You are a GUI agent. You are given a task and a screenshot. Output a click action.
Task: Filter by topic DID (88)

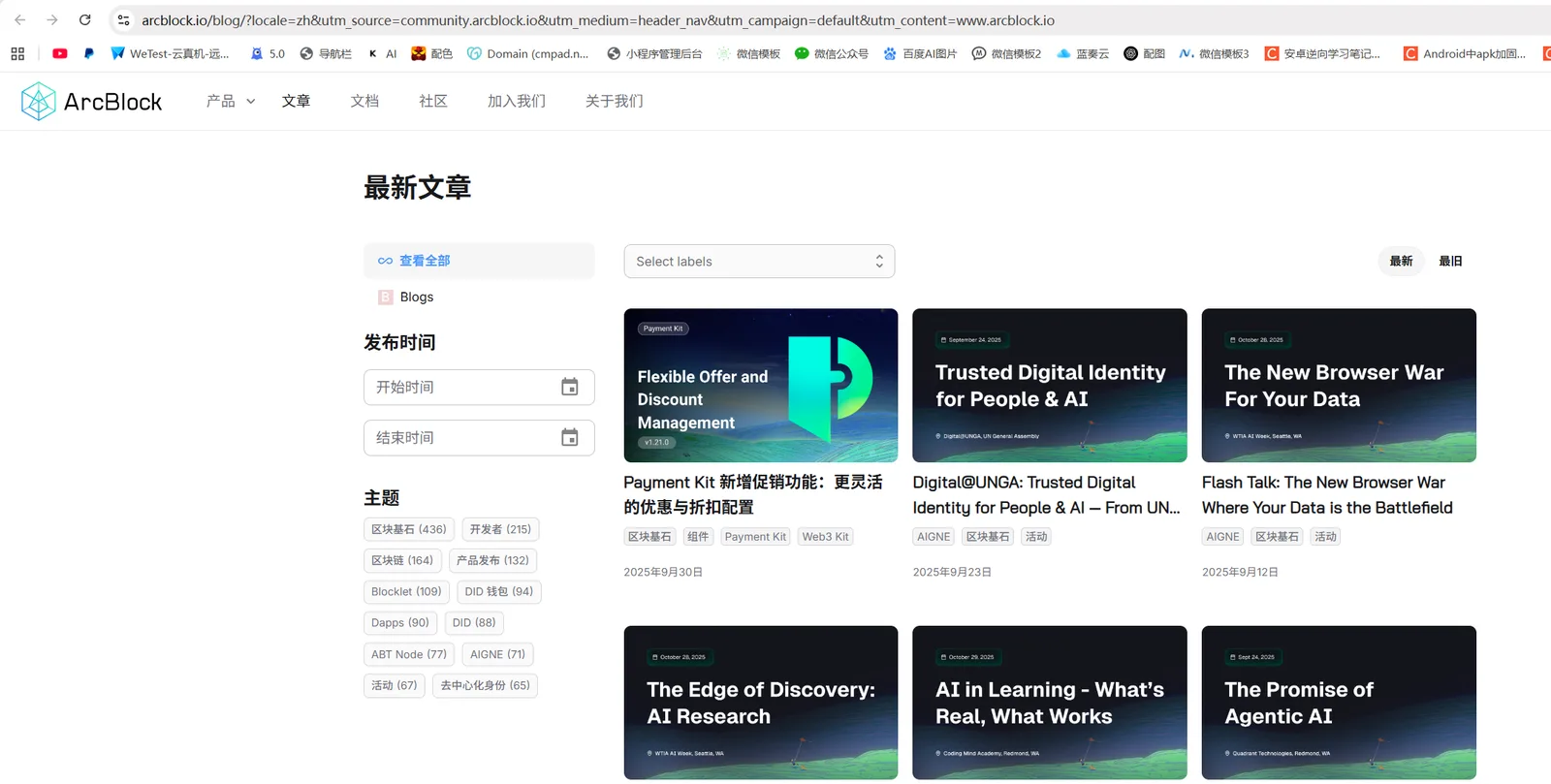pos(474,622)
